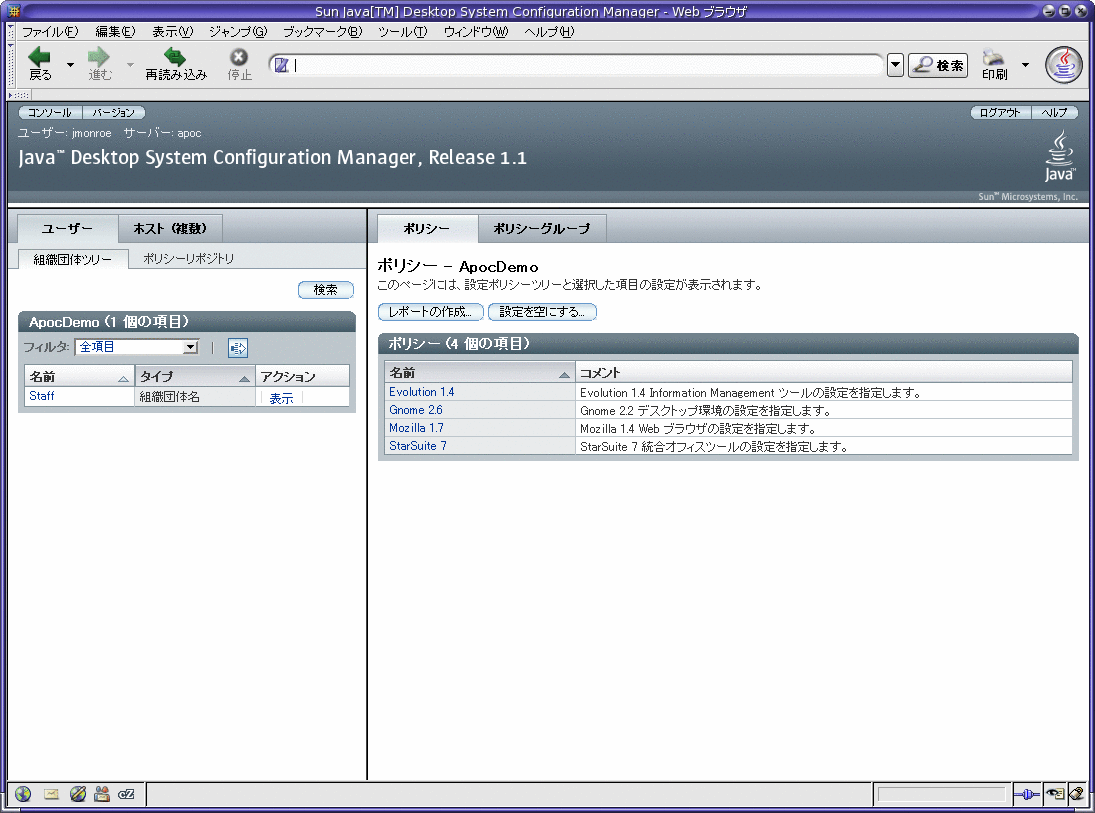This screenshot has height=813, width=1095.
Task: Switch to the ポリシーグループ tab
Action: pyautogui.click(x=542, y=228)
